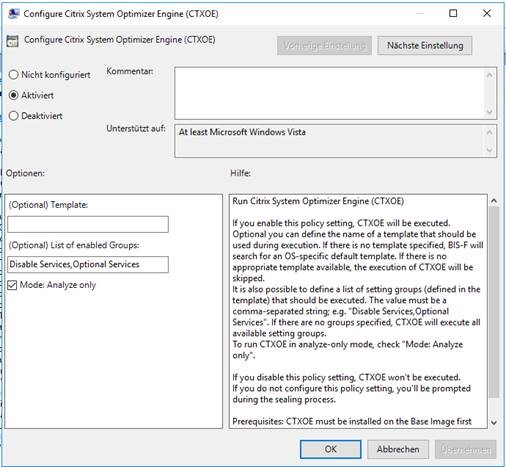Cancel the dialog with Abbrechen

(398, 449)
